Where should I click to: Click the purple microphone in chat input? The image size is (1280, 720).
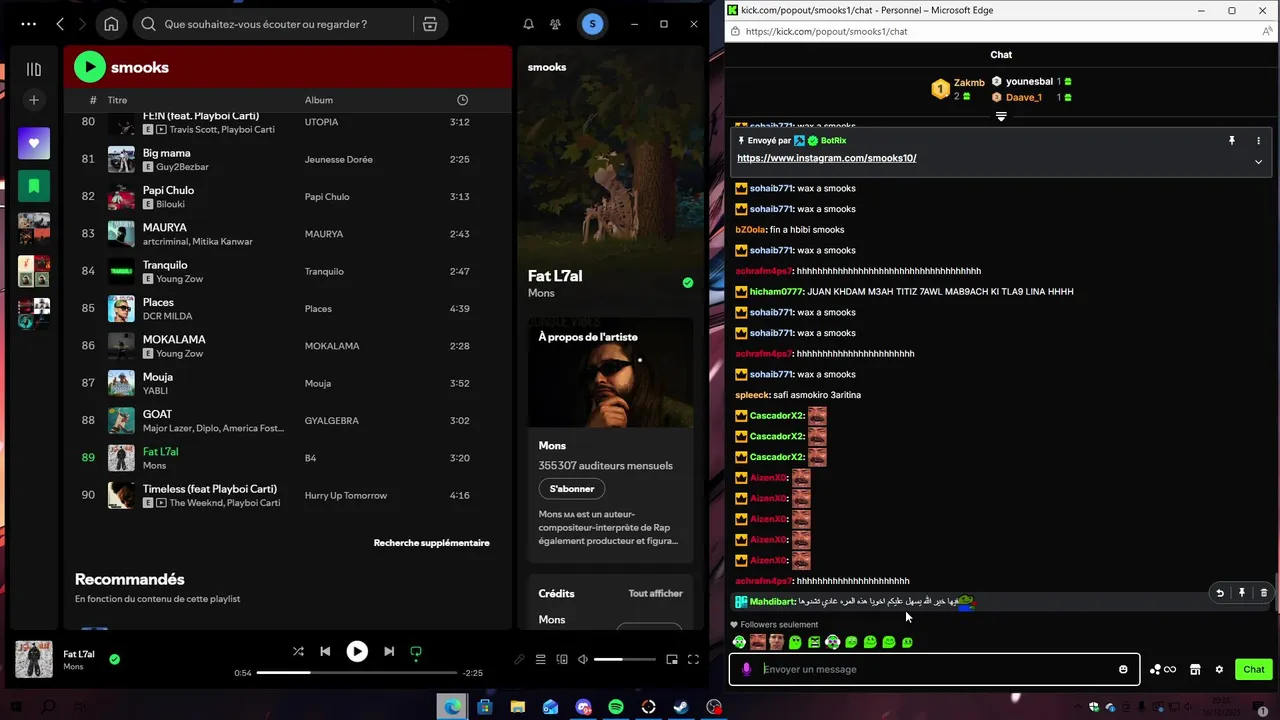point(746,669)
